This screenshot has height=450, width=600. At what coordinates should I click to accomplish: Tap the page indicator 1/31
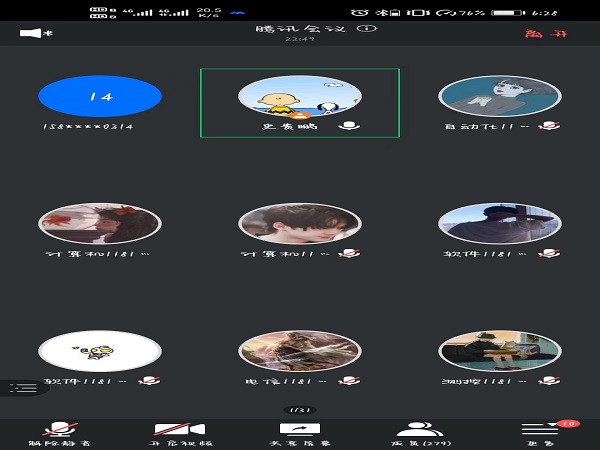[300, 410]
